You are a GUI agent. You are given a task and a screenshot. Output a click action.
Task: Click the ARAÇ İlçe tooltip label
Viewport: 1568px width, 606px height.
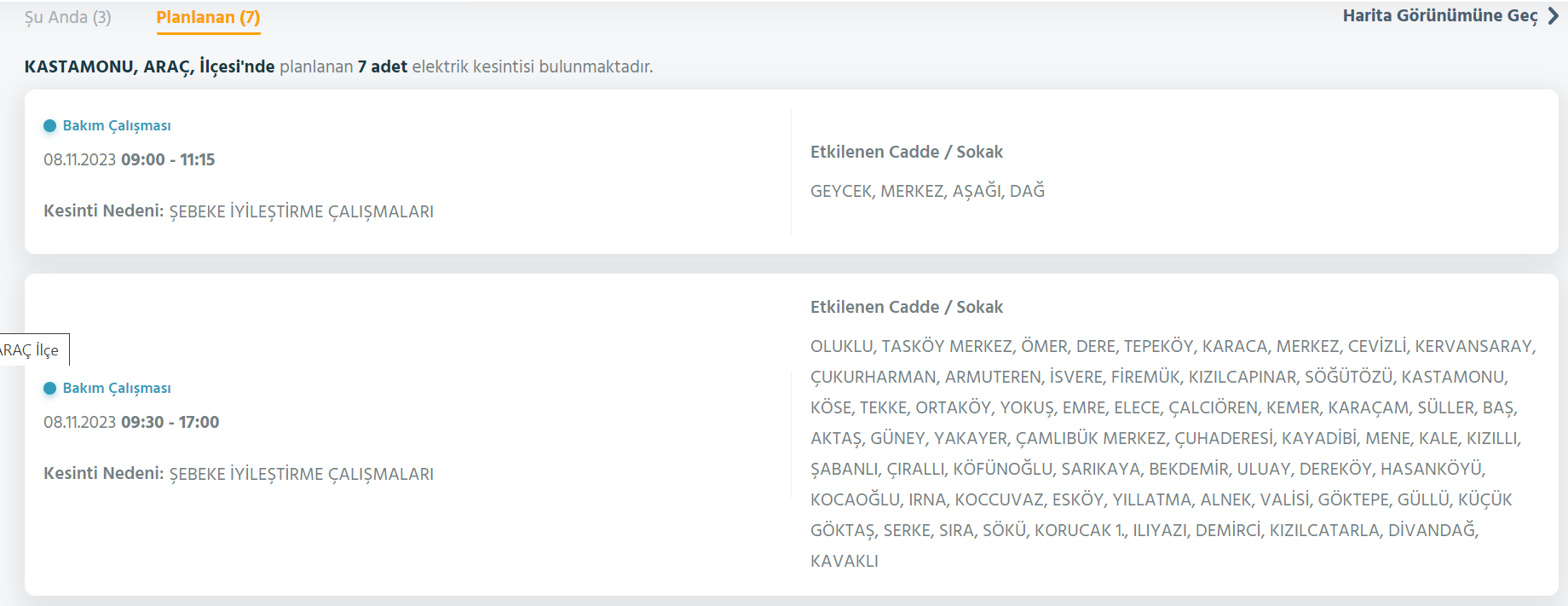pos(31,349)
